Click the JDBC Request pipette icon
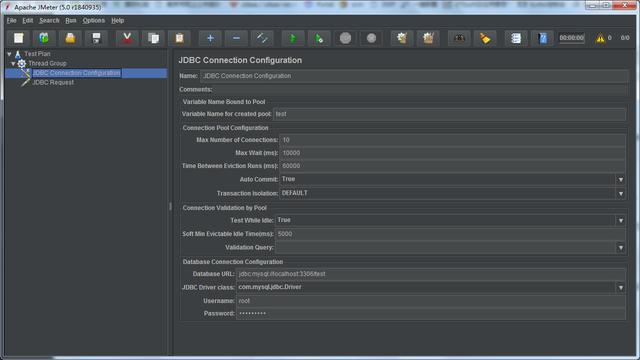Viewport: 640px width, 360px height. point(25,82)
